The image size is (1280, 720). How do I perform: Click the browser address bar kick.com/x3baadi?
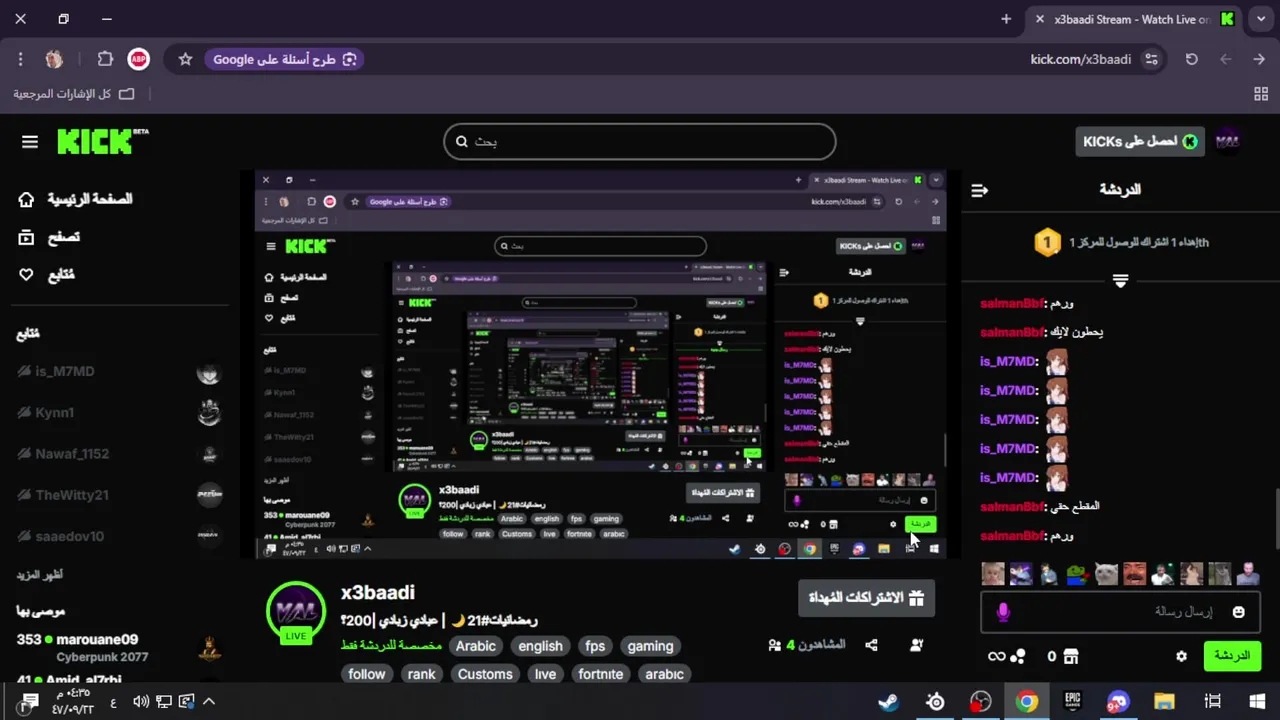click(1081, 59)
